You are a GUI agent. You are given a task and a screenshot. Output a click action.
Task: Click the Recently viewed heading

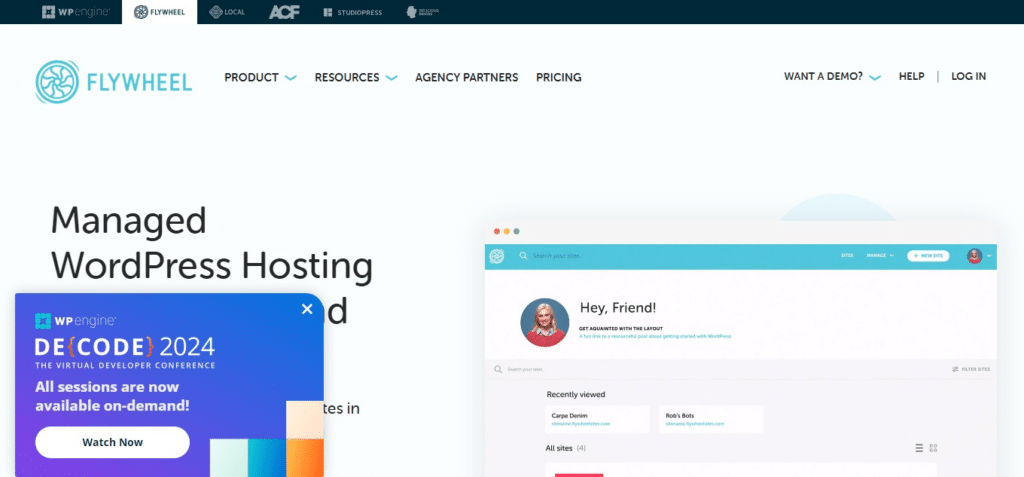tap(575, 395)
